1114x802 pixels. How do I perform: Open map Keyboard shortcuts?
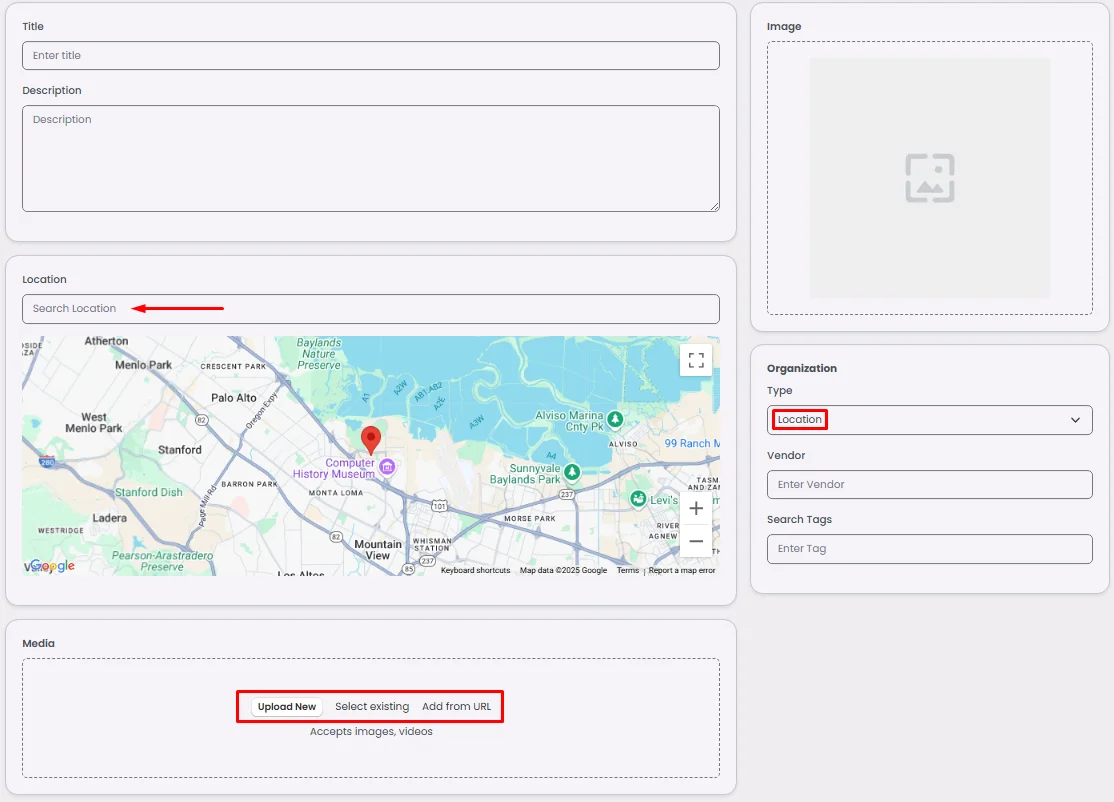(475, 571)
